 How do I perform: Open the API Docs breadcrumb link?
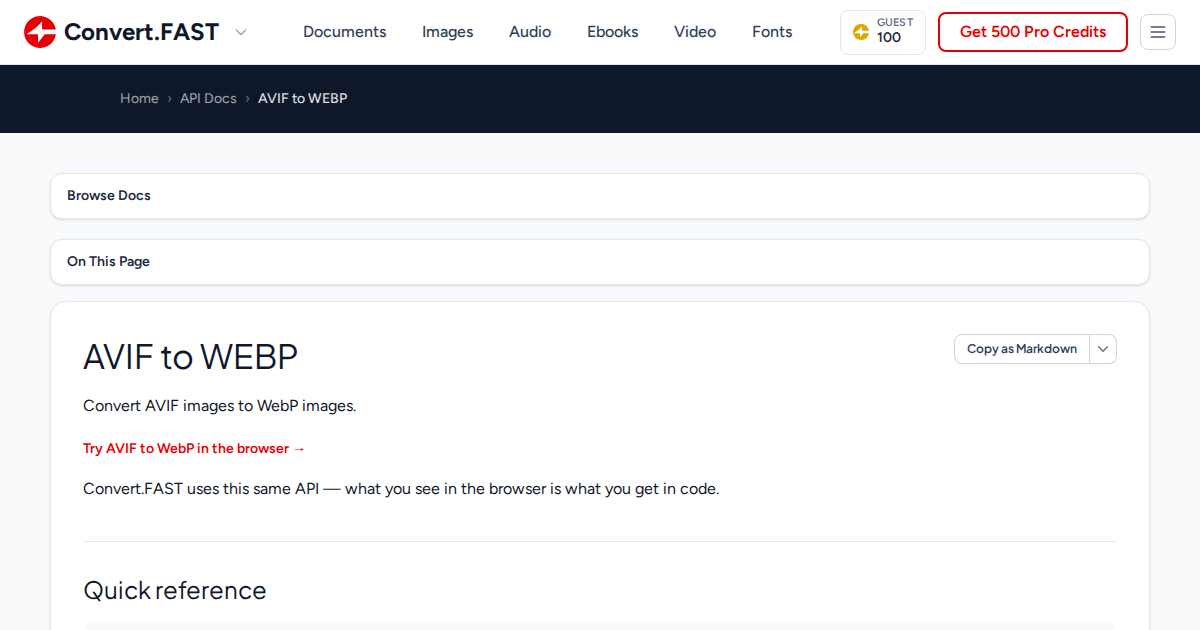tap(208, 98)
